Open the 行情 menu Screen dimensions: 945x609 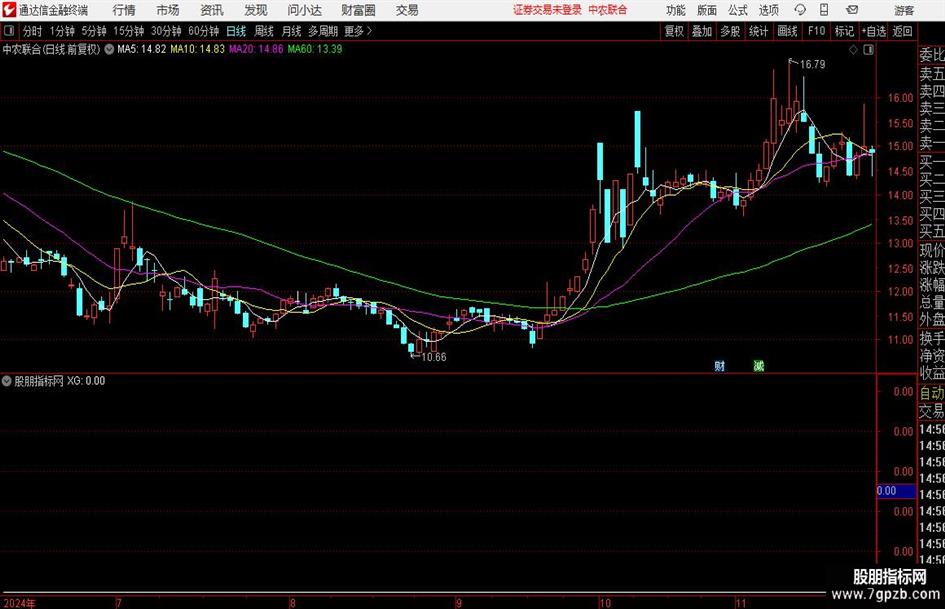pyautogui.click(x=124, y=10)
